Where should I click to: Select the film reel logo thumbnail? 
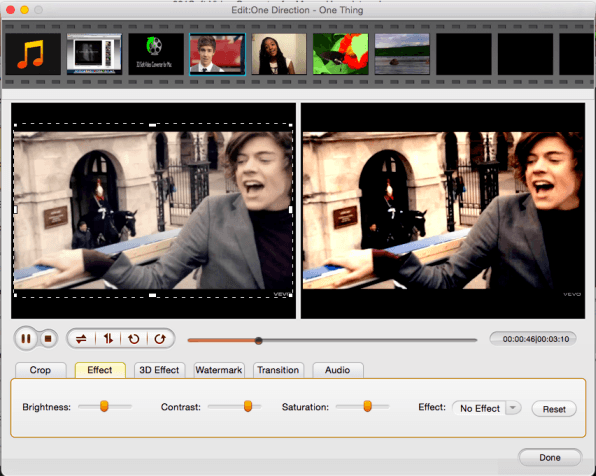tap(156, 54)
